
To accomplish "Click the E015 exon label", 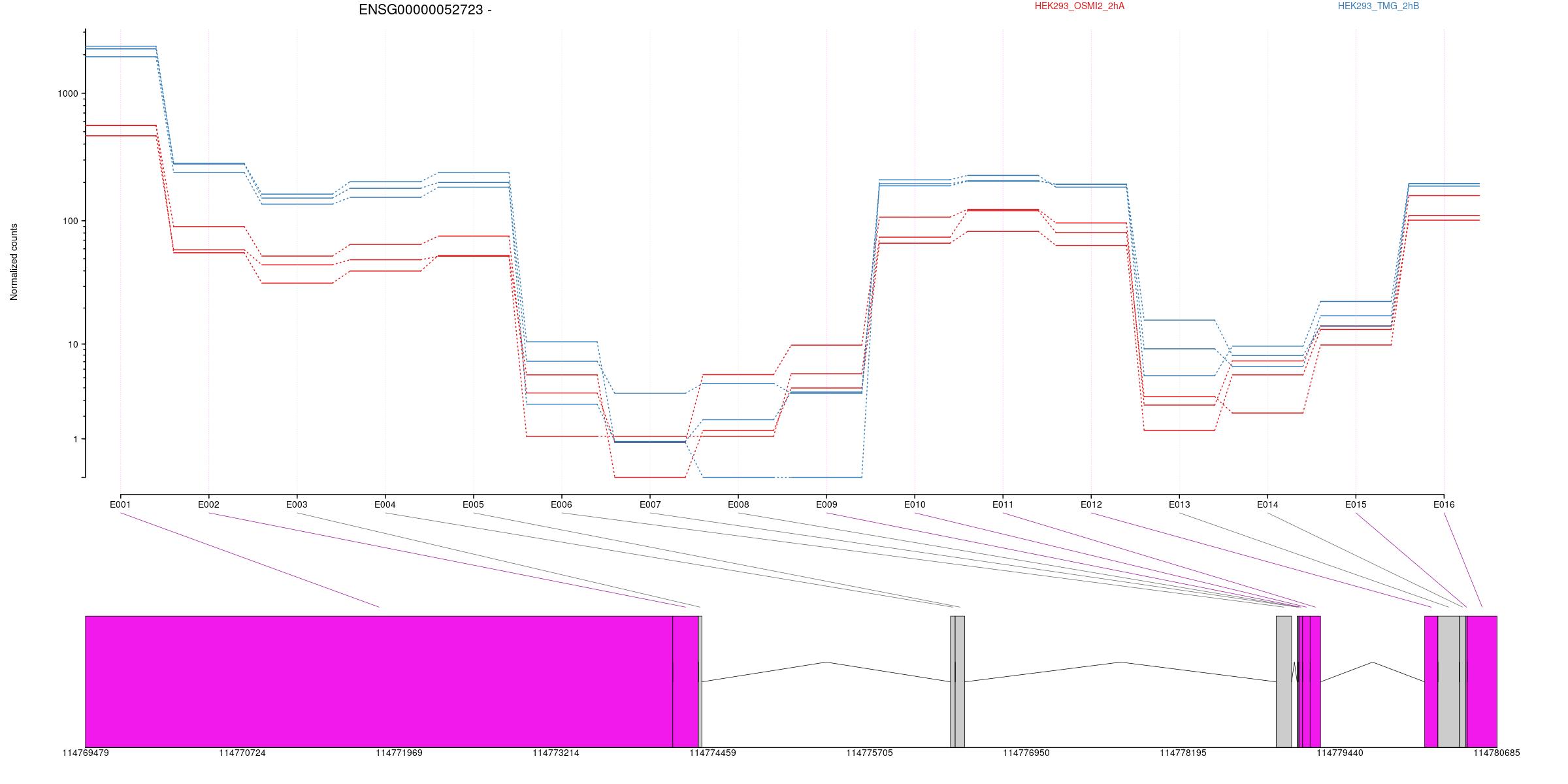I will (1356, 504).
